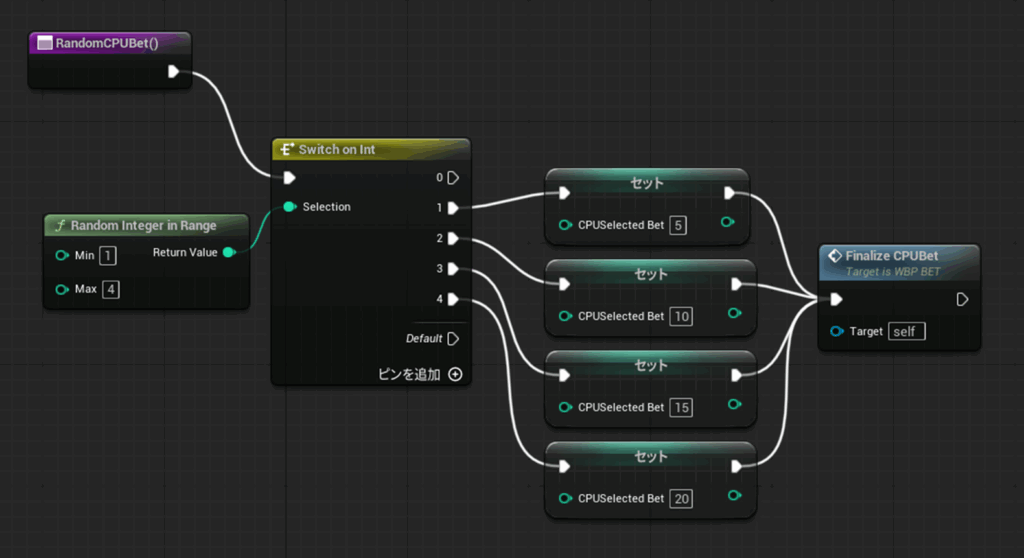
Task: Click the Switch output pin labeled 0
Action: (453, 178)
